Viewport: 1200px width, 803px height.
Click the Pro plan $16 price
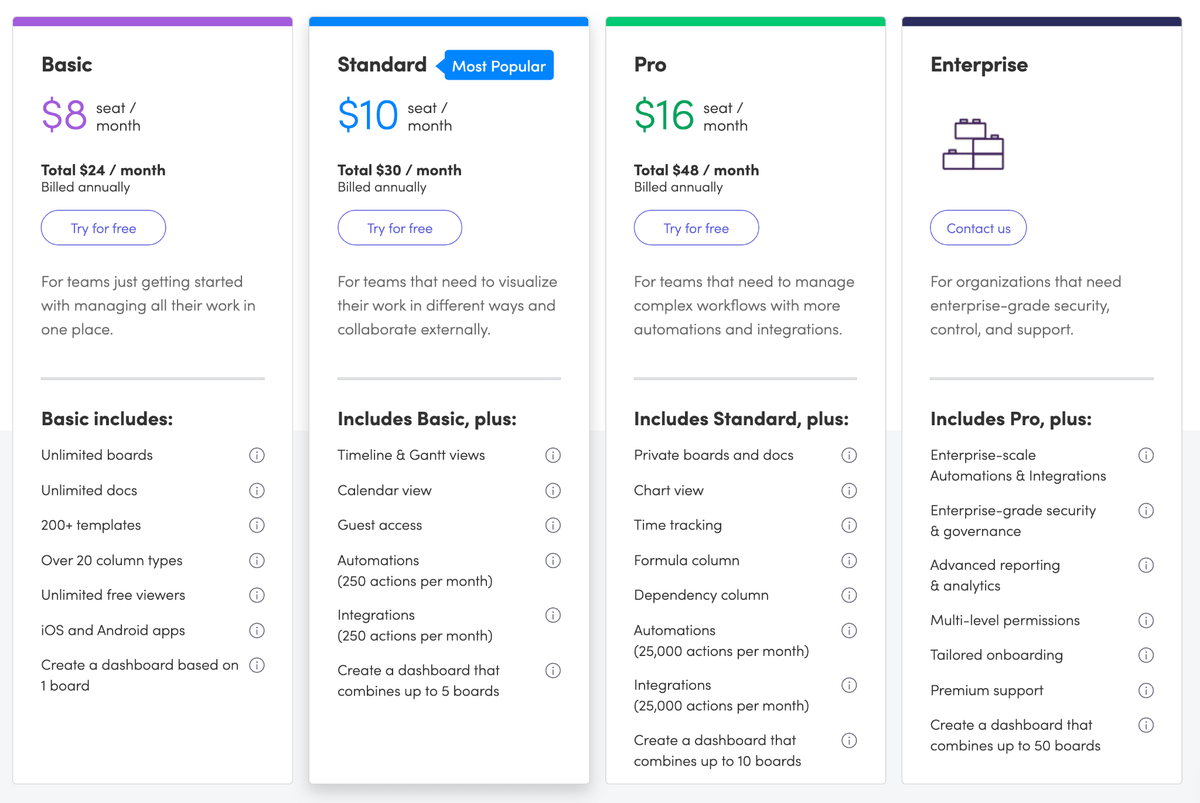[x=664, y=116]
